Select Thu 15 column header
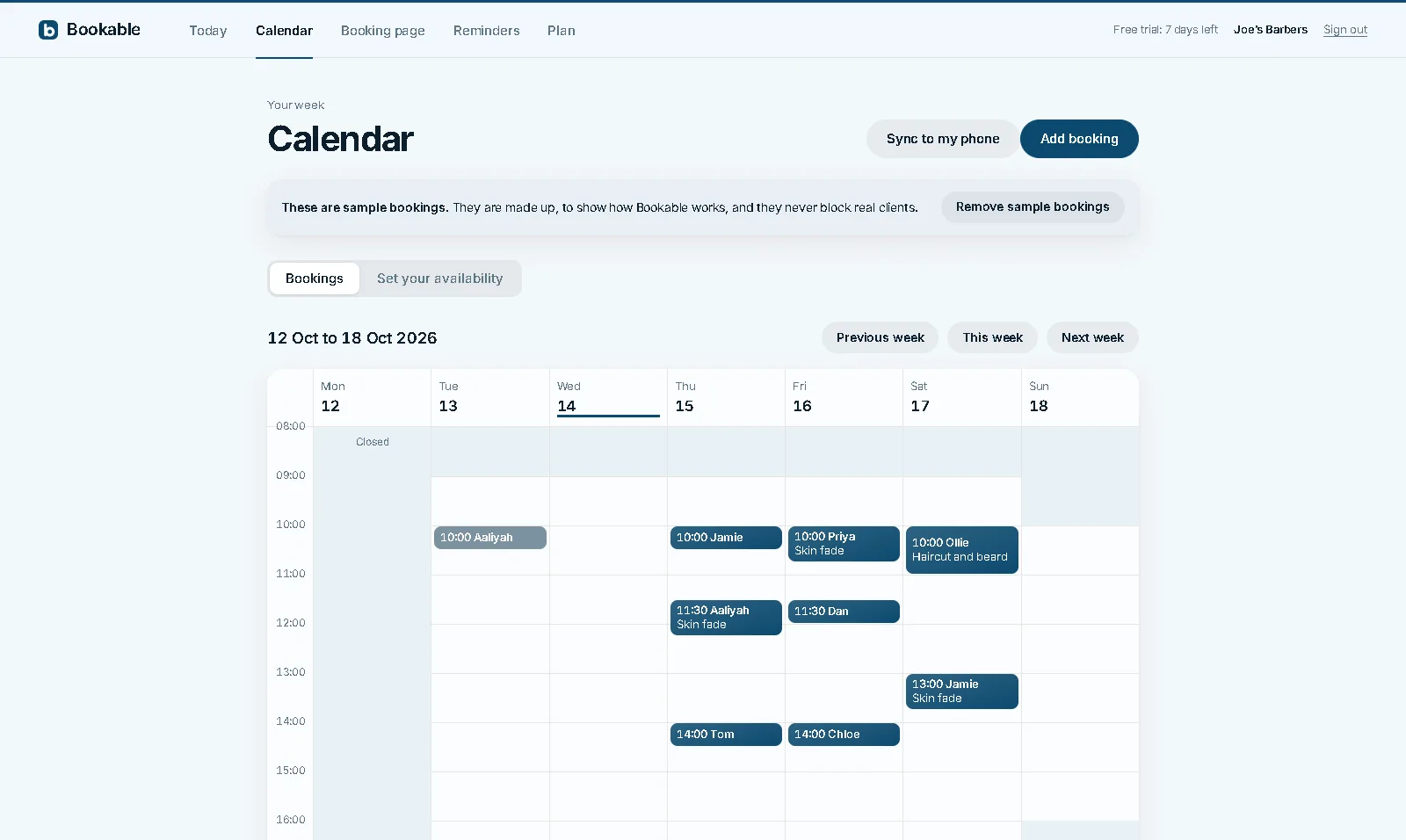The width and height of the screenshot is (1406, 840). (x=726, y=398)
